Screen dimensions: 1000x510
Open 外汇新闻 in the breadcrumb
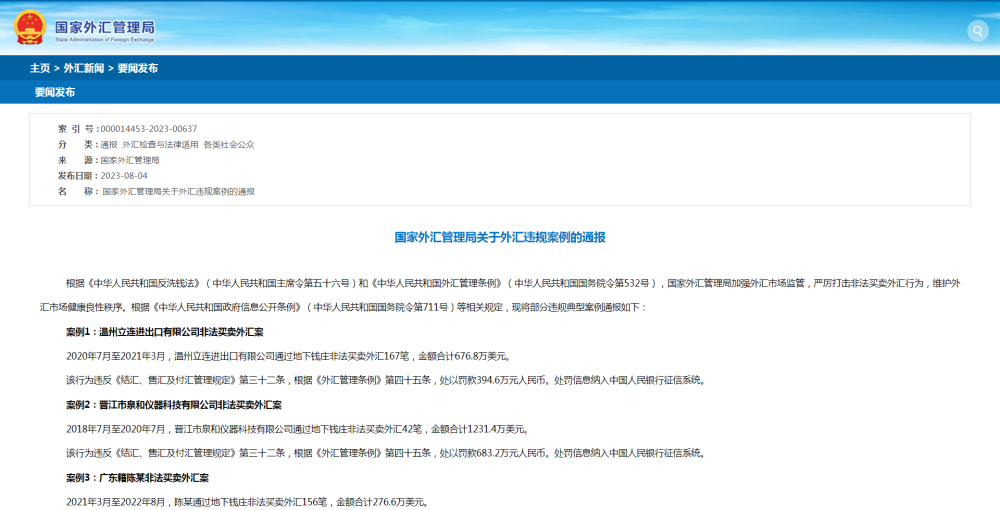tap(84, 68)
